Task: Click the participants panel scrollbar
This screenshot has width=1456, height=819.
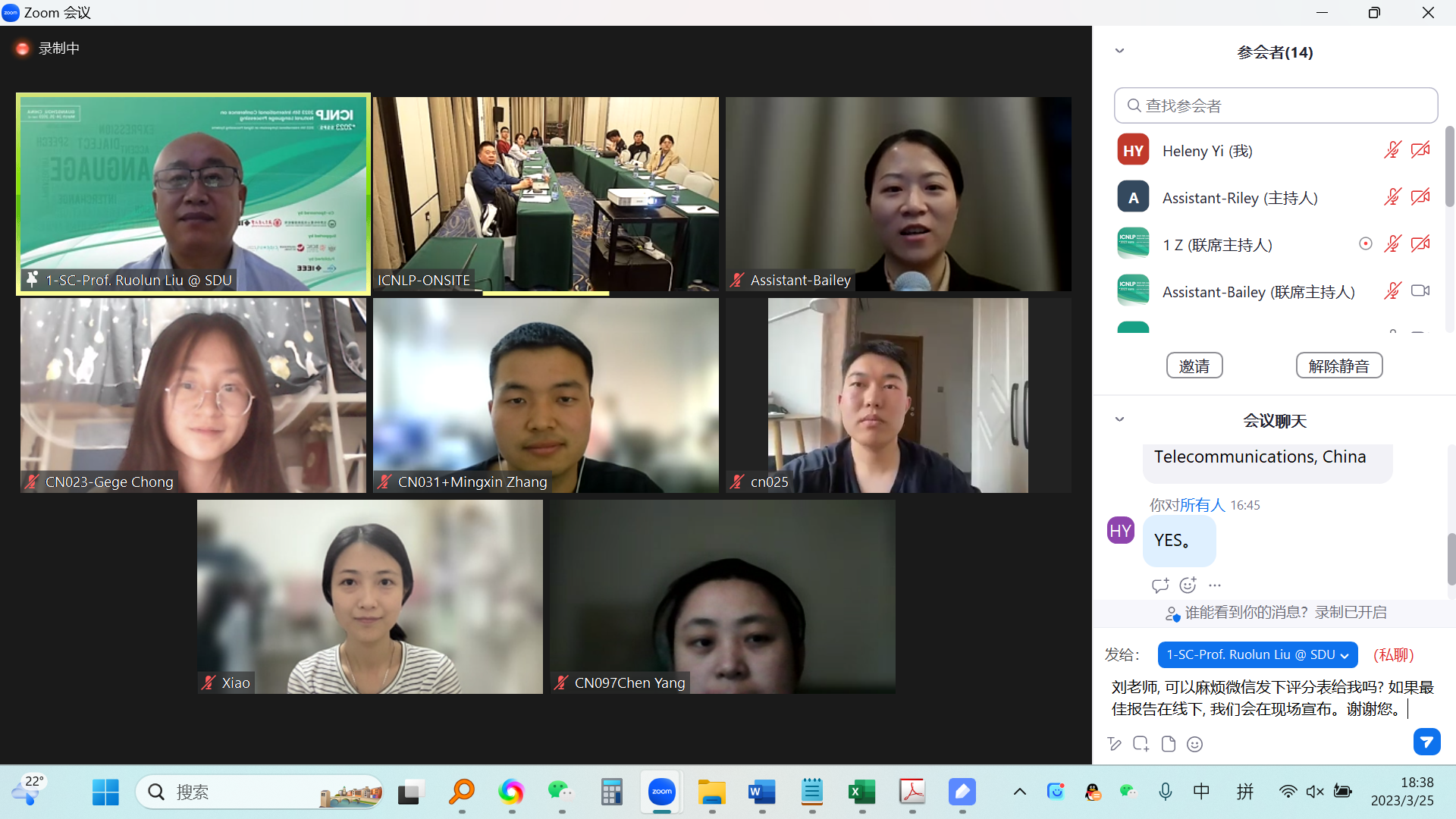Action: tap(1449, 167)
